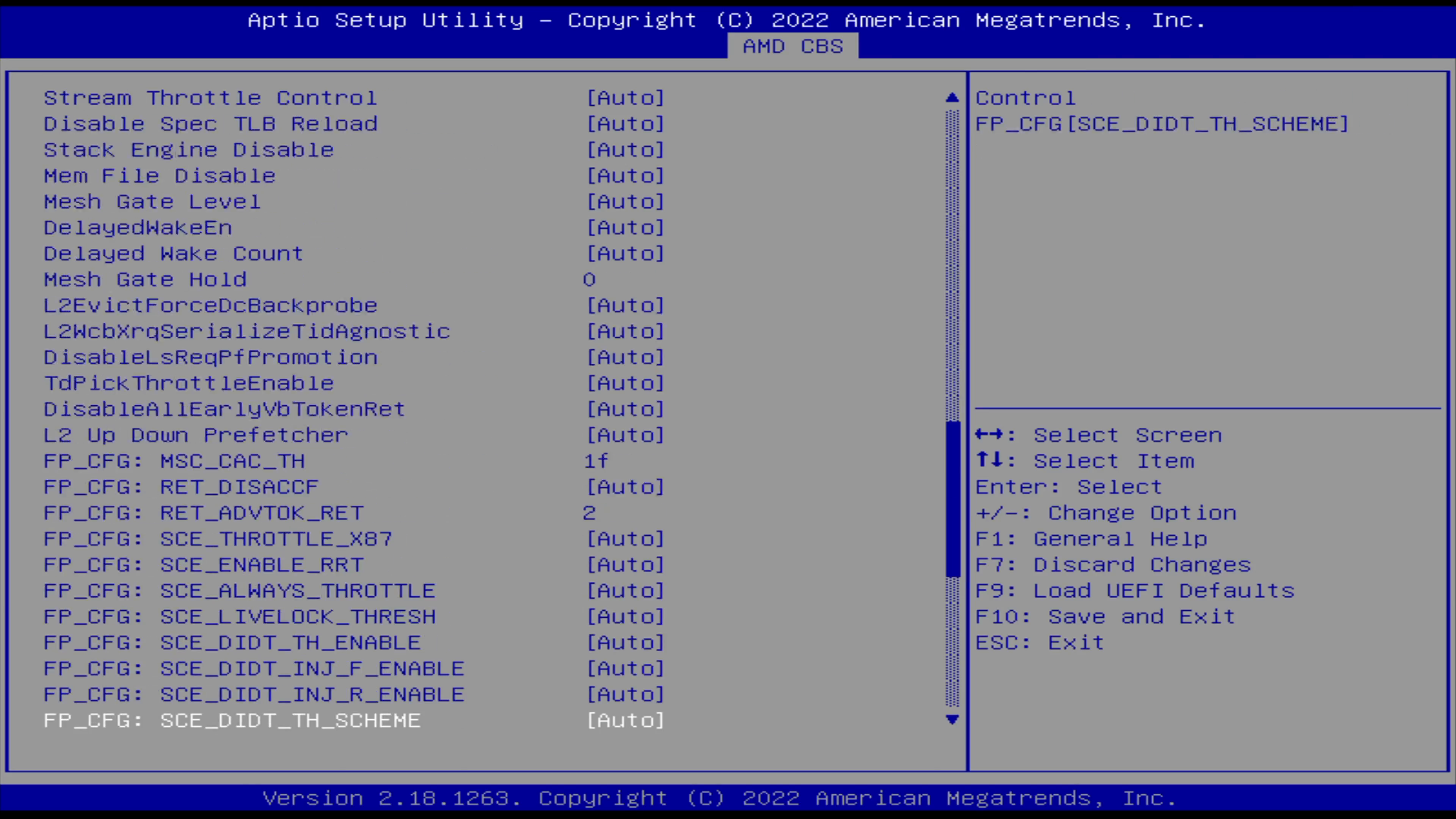
Task: Click the F7: Discard Changes hint
Action: pyautogui.click(x=1114, y=566)
